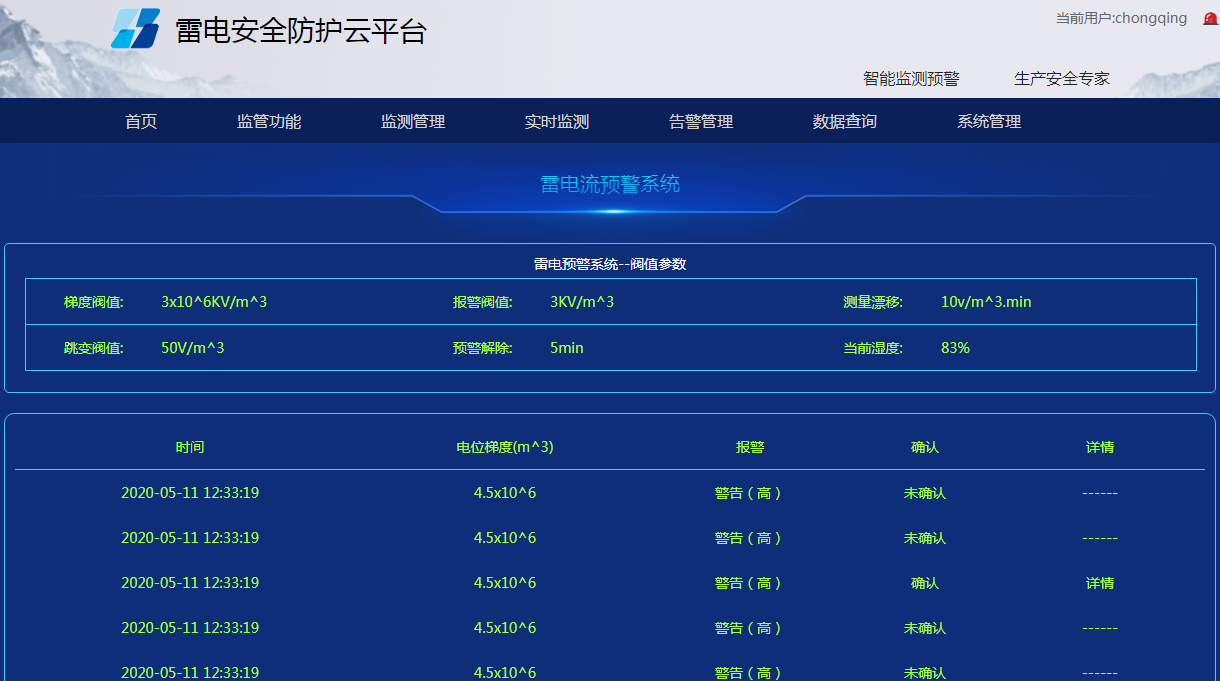Click the 报警 column header
Image resolution: width=1220 pixels, height=681 pixels.
750,447
